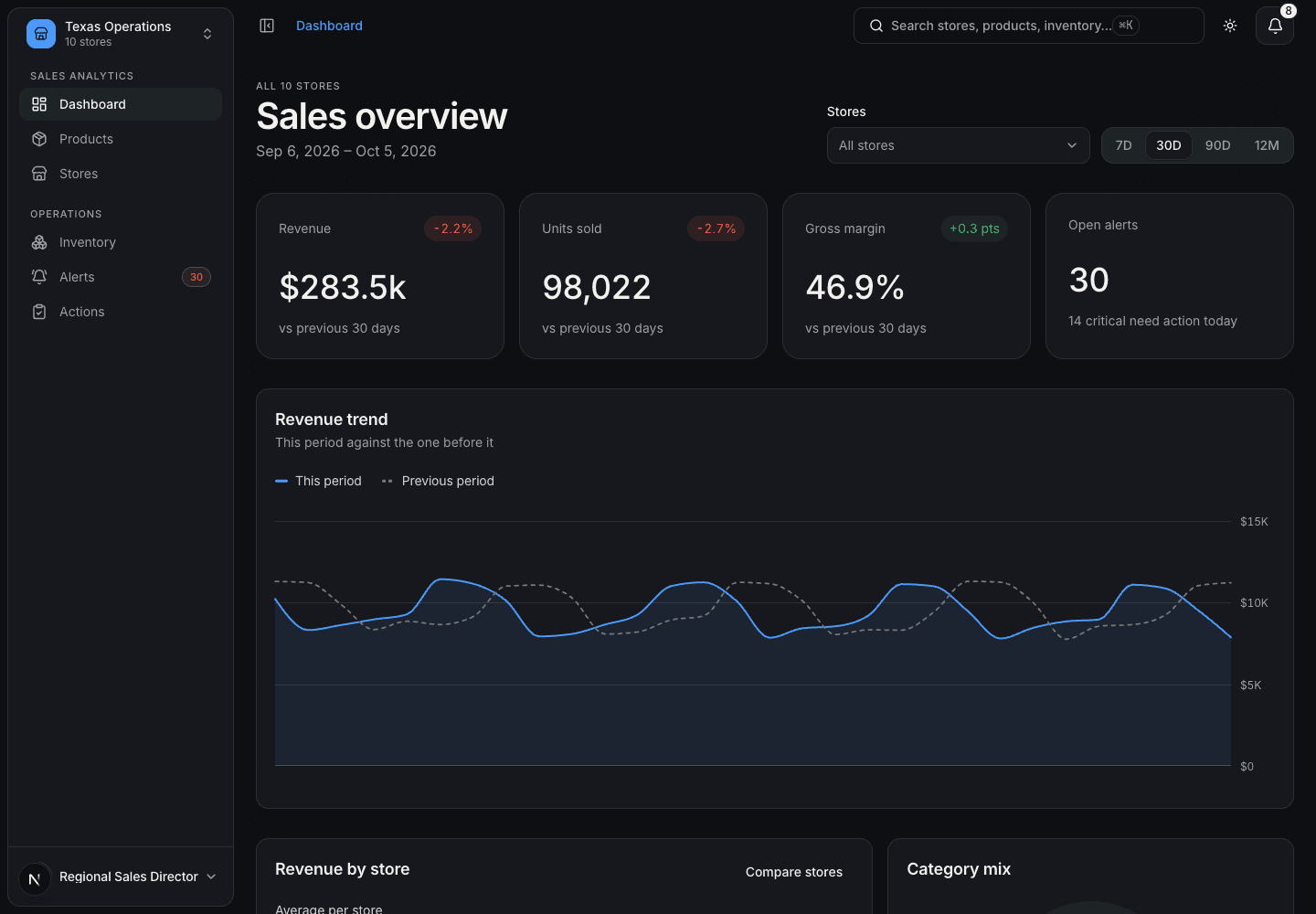Toggle the sidebar collapse icon
This screenshot has height=914, width=1316.
[267, 26]
